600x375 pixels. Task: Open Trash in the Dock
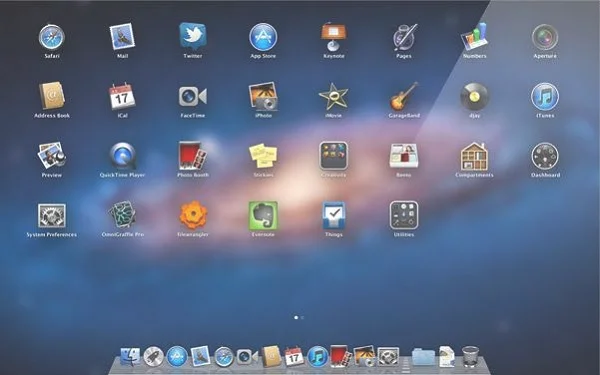click(470, 356)
